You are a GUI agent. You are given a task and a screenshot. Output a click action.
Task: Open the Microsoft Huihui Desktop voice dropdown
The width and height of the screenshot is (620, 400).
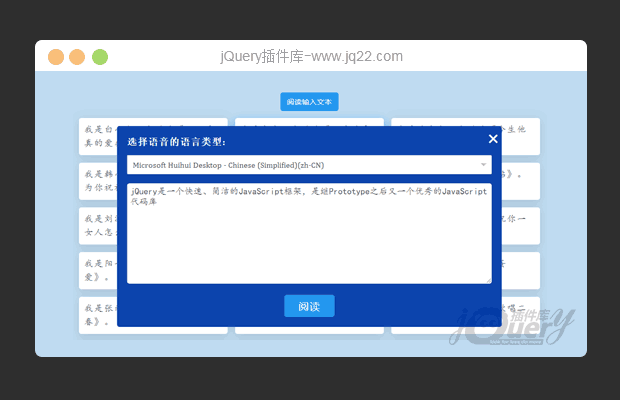point(309,165)
